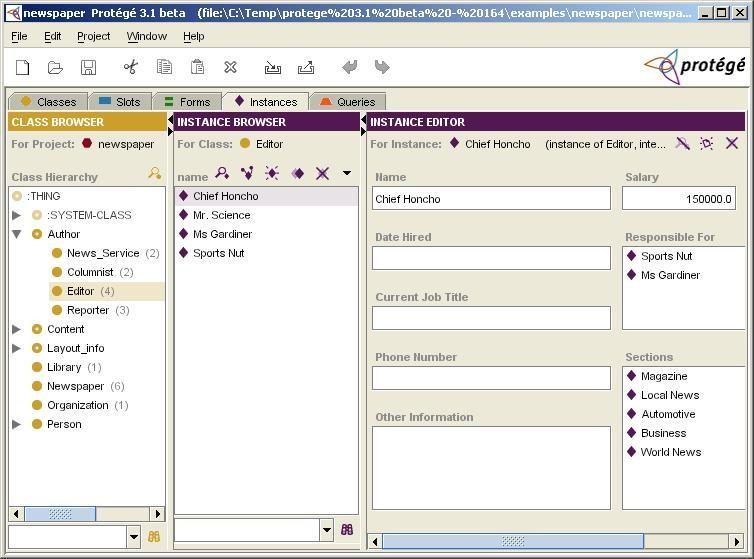Screen dimensions: 754x559
Task: Click the Redo arrow icon
Action: pos(382,67)
